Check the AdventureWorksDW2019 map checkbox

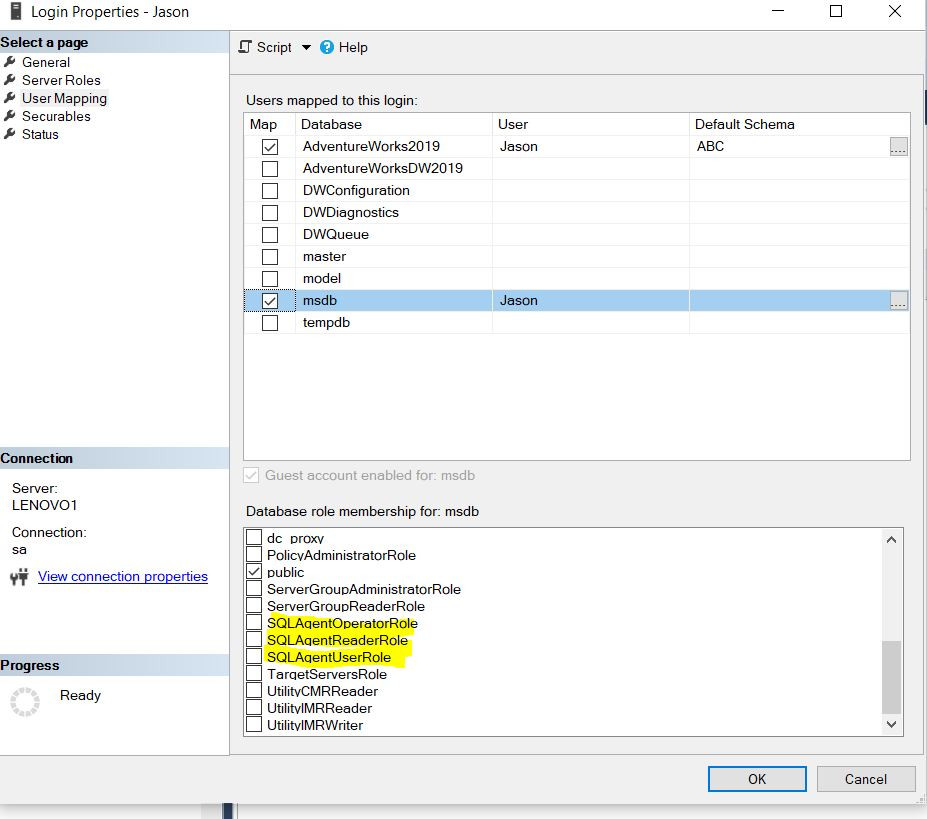pos(270,169)
